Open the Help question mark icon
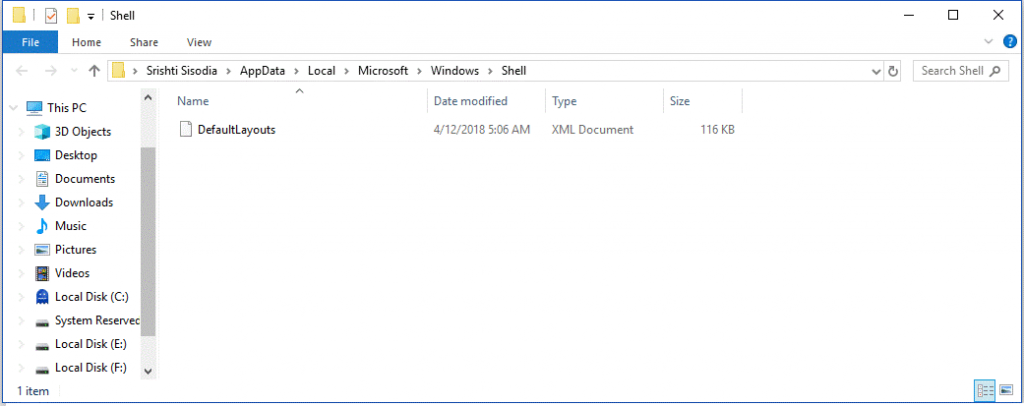This screenshot has width=1024, height=406. [x=1010, y=42]
